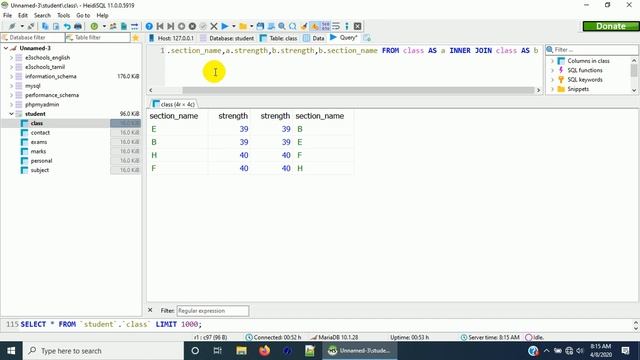Click the Database filter field
The height and width of the screenshot is (360, 640).
[33, 38]
